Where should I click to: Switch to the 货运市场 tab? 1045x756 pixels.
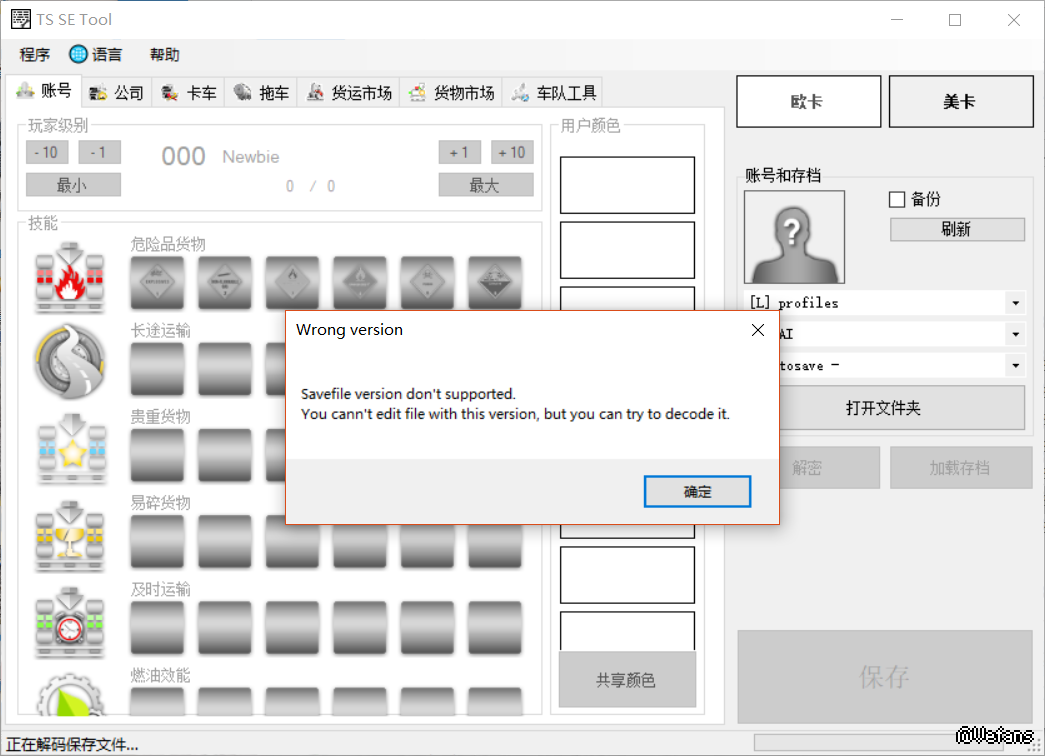pyautogui.click(x=349, y=93)
